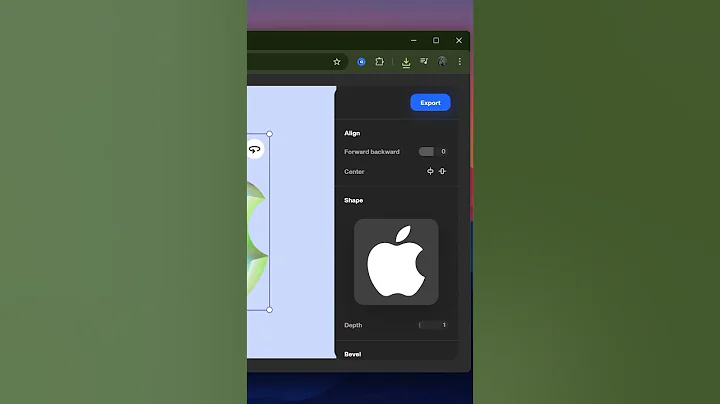
Task: Open the profile avatar menu
Action: click(x=442, y=62)
